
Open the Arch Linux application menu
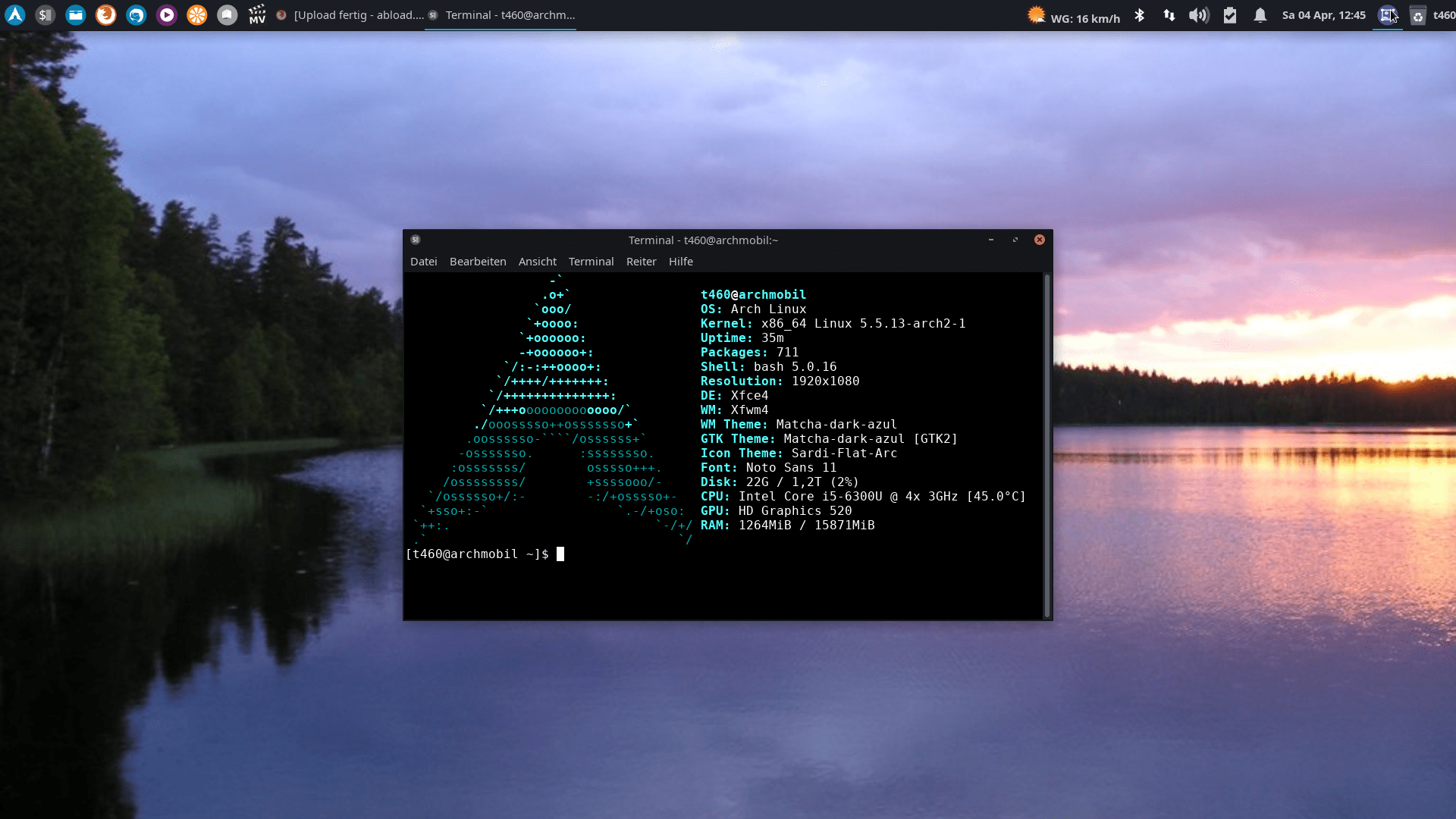15,15
